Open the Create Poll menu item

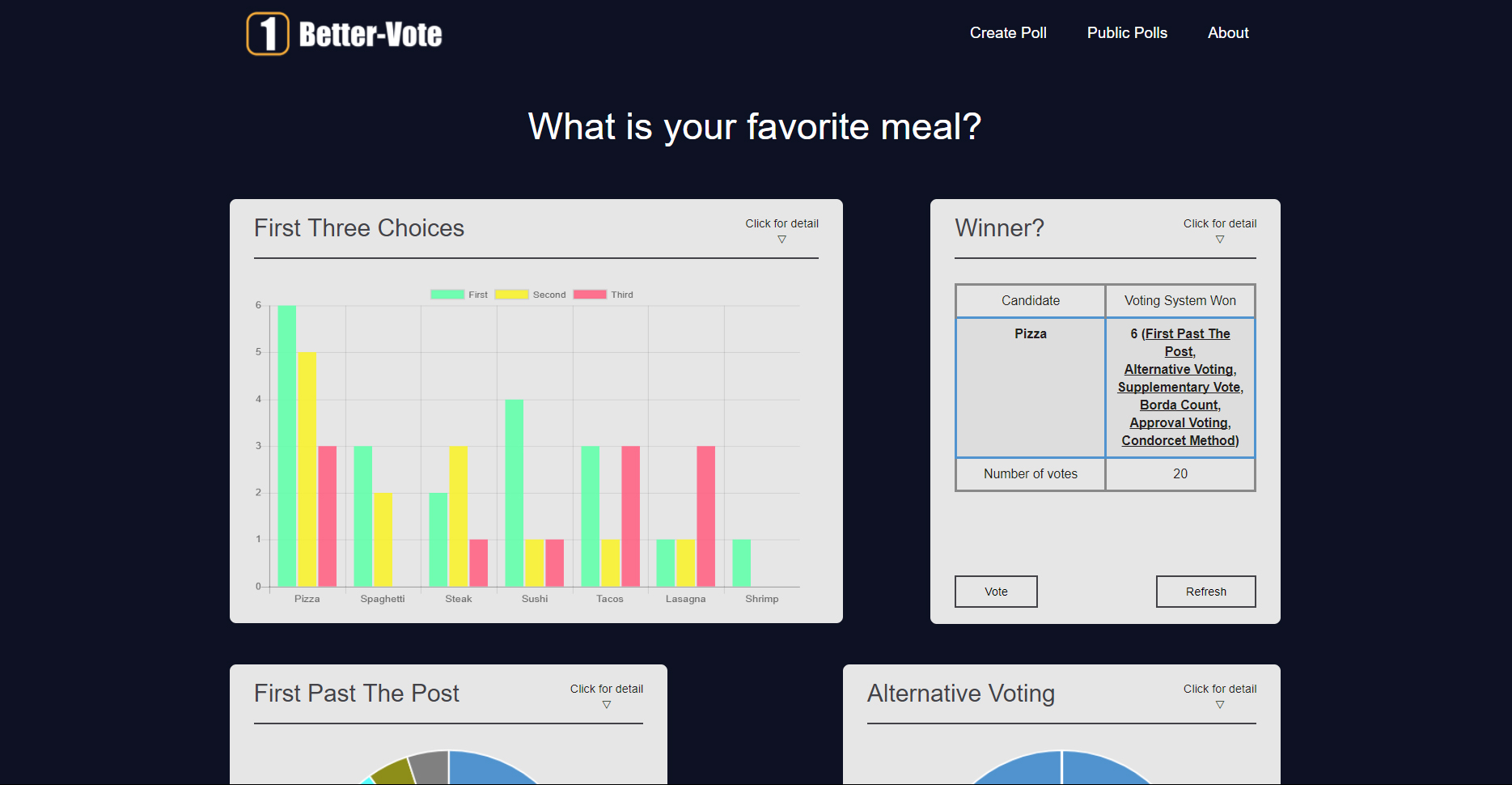pyautogui.click(x=1008, y=33)
